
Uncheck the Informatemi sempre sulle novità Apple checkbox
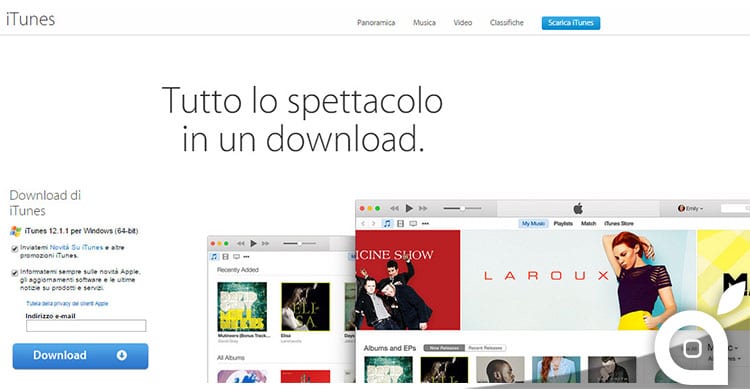[x=15, y=273]
